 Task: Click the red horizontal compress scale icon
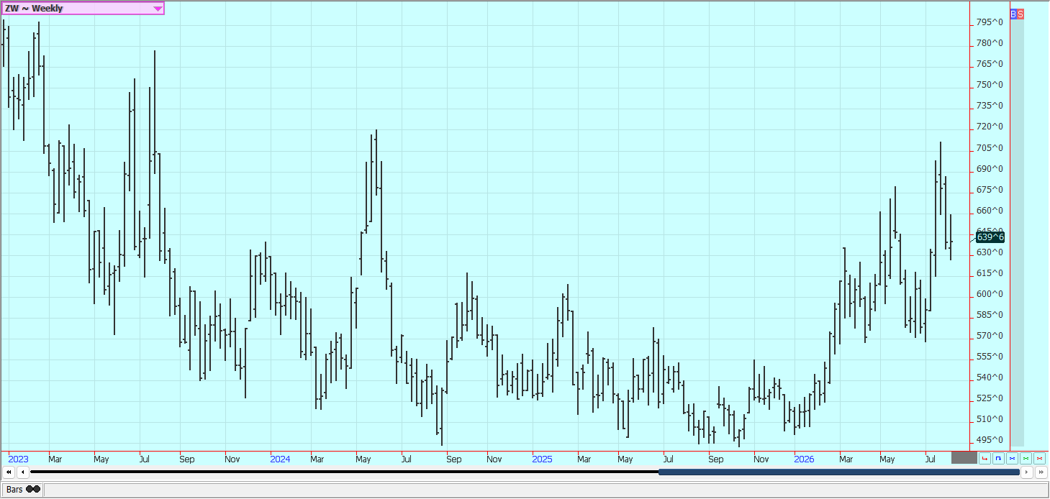(984, 459)
